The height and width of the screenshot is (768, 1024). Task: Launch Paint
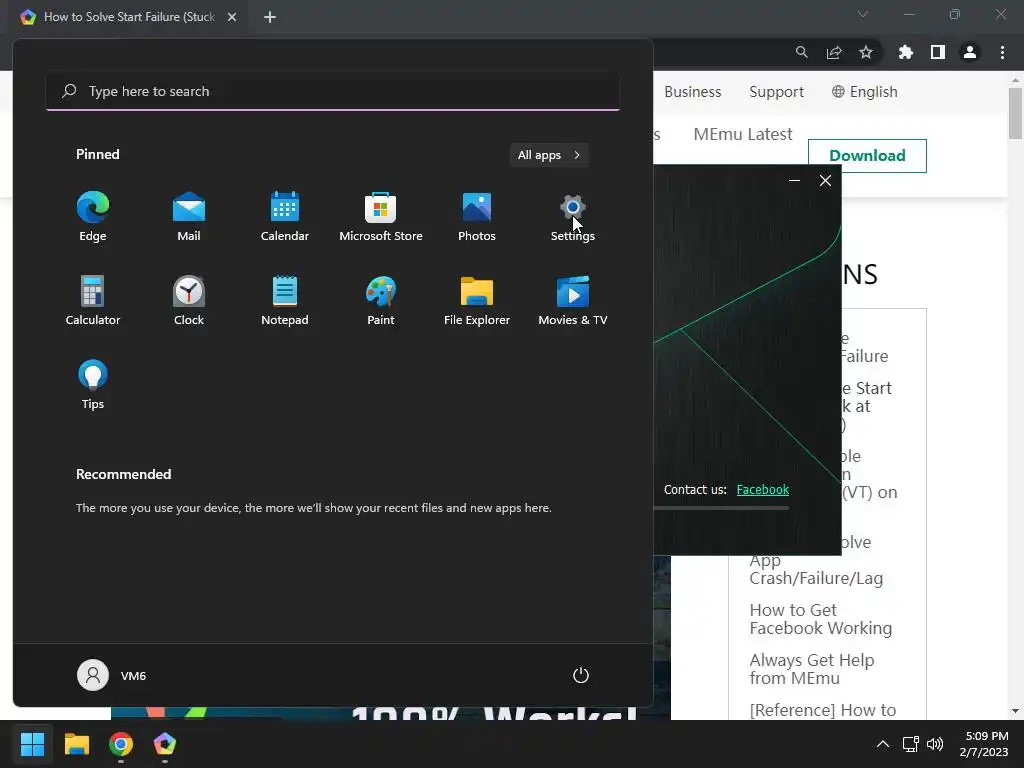[x=381, y=300]
